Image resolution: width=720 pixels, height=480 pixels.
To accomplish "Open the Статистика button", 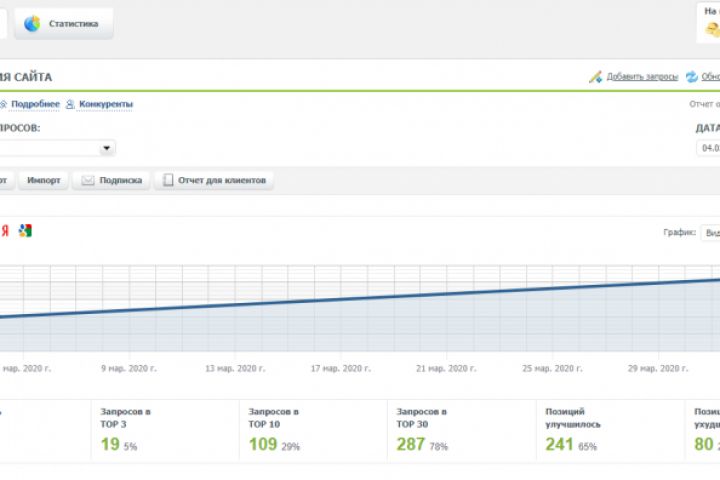I will [63, 23].
